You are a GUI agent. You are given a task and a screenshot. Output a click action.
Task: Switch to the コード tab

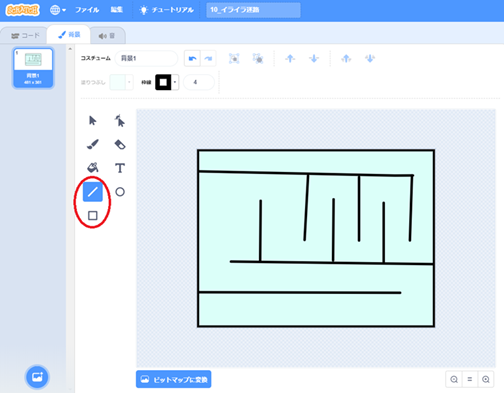click(25, 35)
